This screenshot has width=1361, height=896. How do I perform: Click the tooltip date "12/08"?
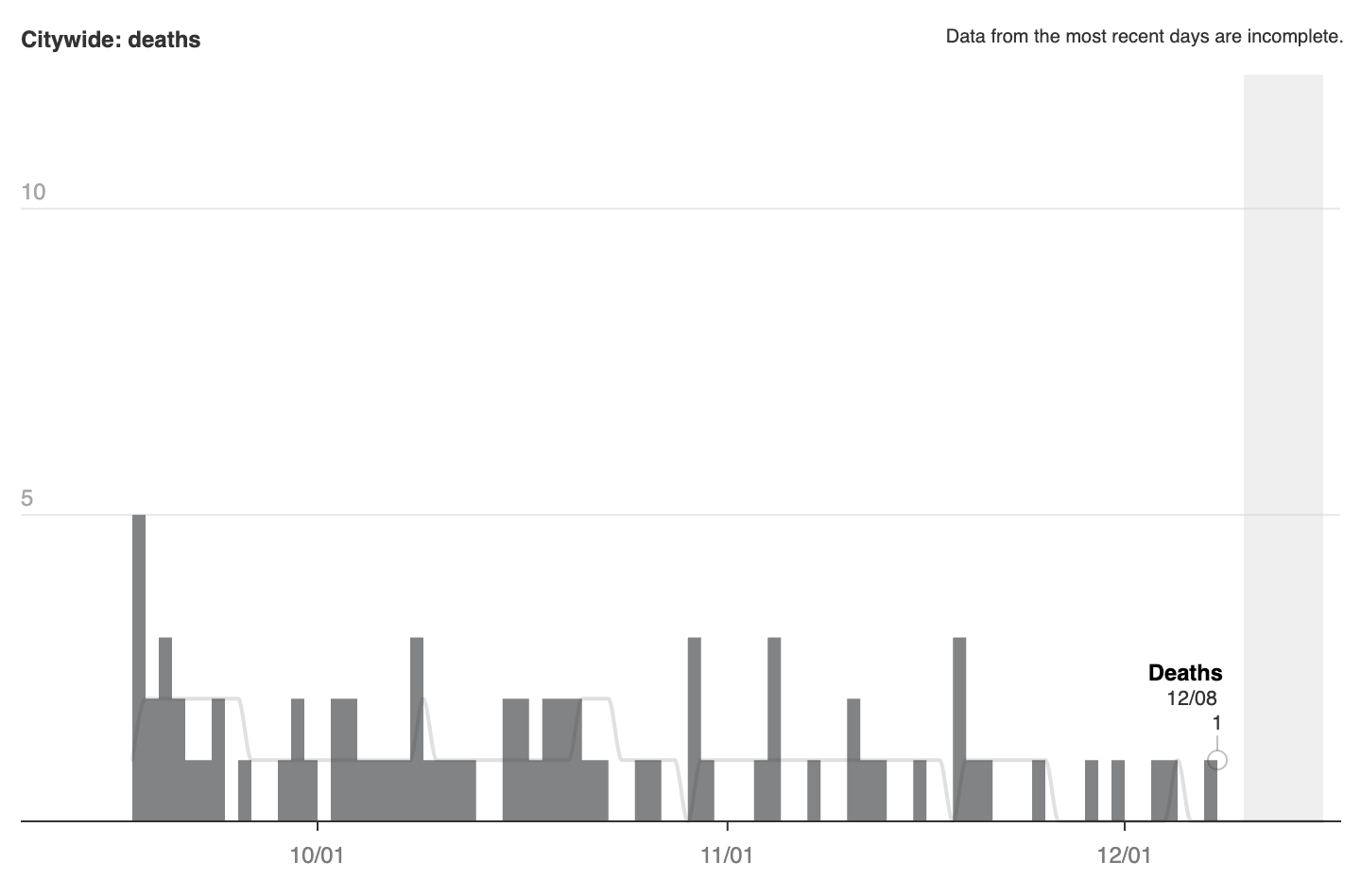[1192, 698]
